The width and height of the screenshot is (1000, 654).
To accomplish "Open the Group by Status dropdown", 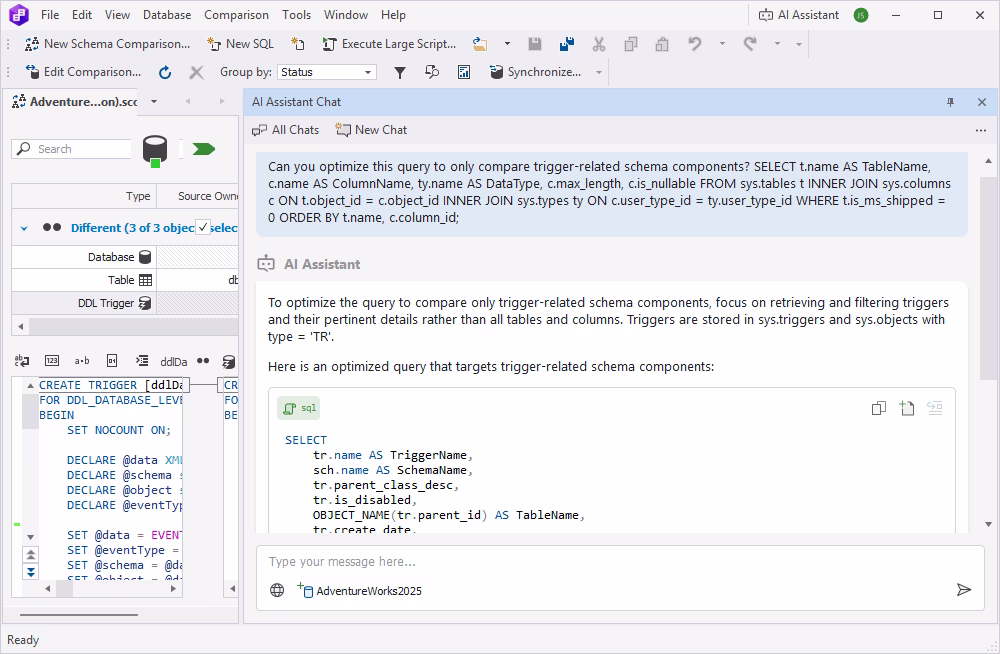I will [x=327, y=72].
